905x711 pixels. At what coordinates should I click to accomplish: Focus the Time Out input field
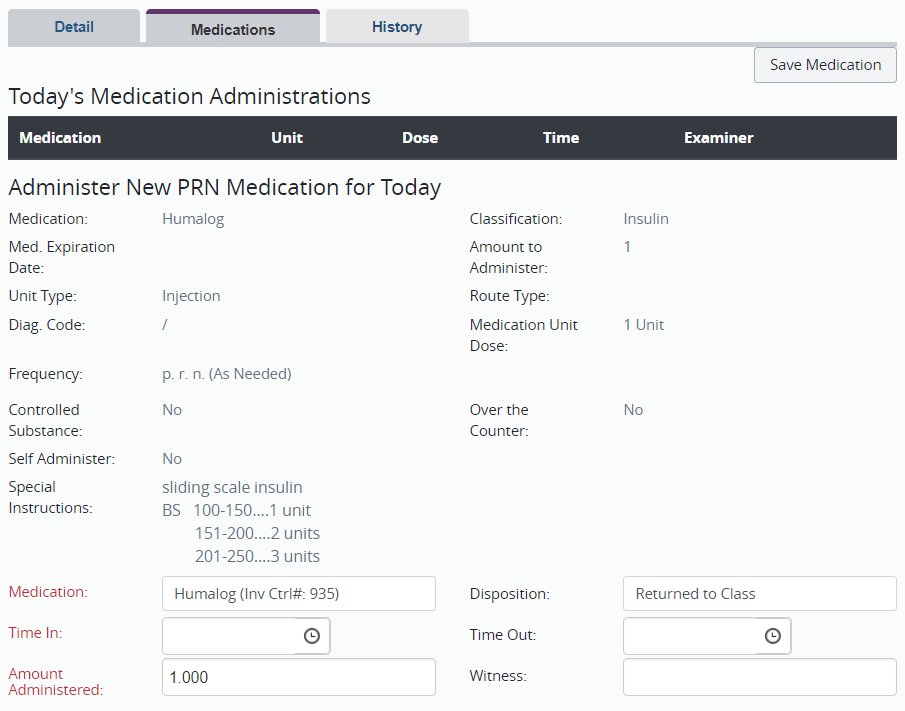691,635
